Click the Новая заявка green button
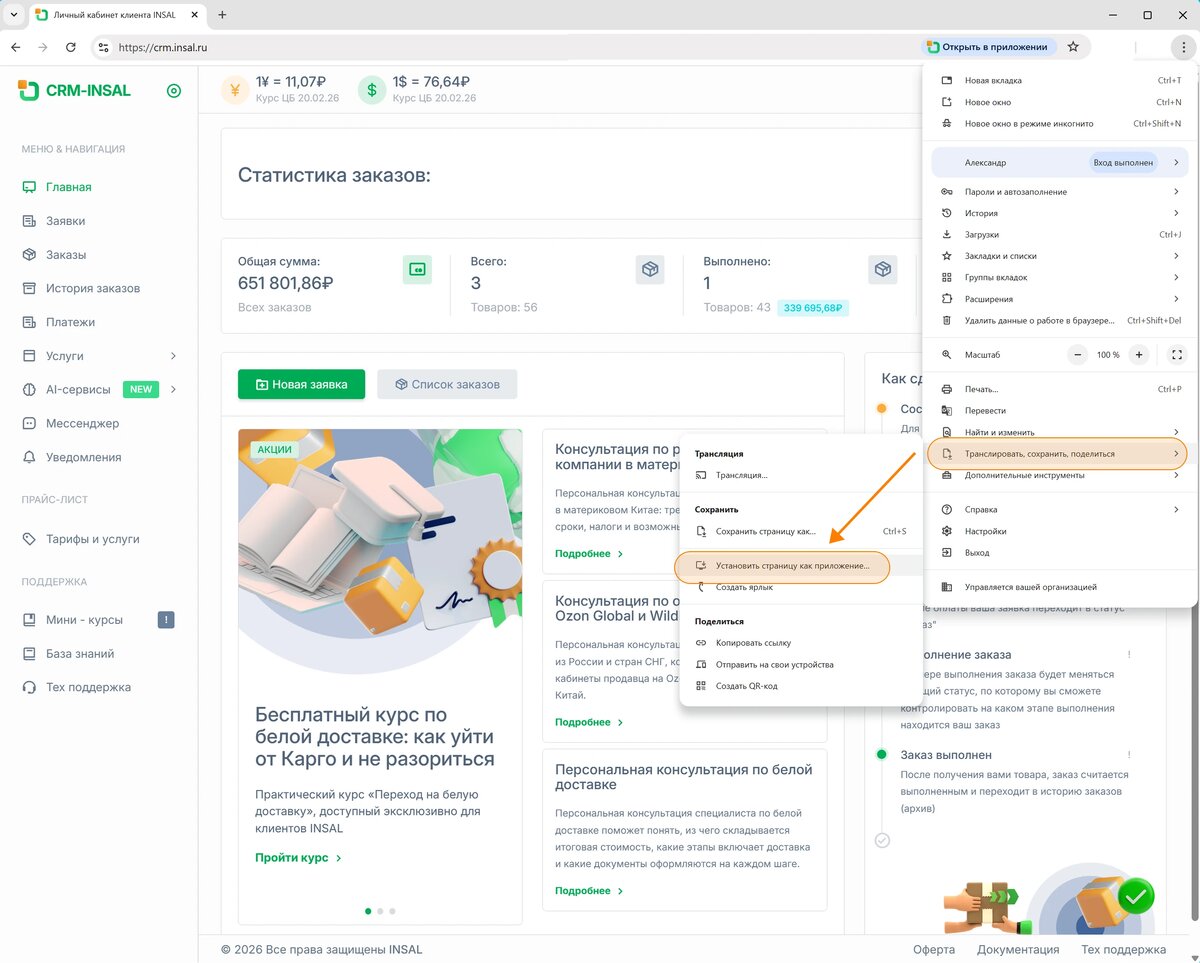This screenshot has width=1200, height=963. pyautogui.click(x=301, y=384)
